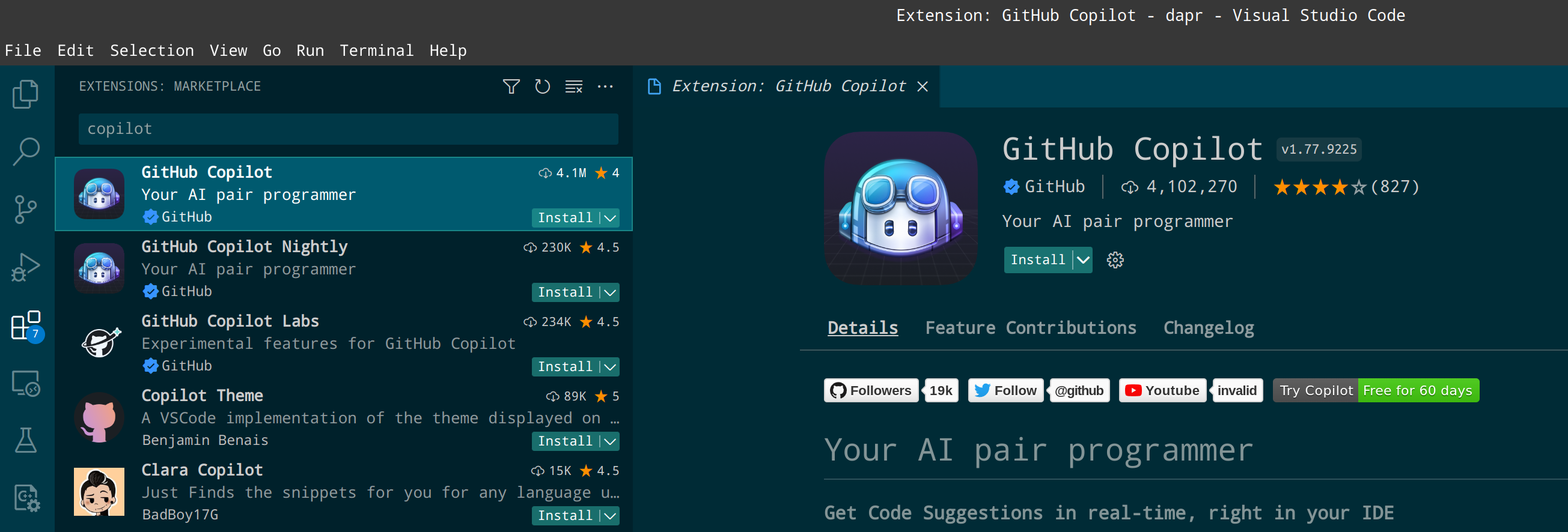Click the verified publisher badge in details header
This screenshot has height=532, width=1568.
pos(1011,187)
